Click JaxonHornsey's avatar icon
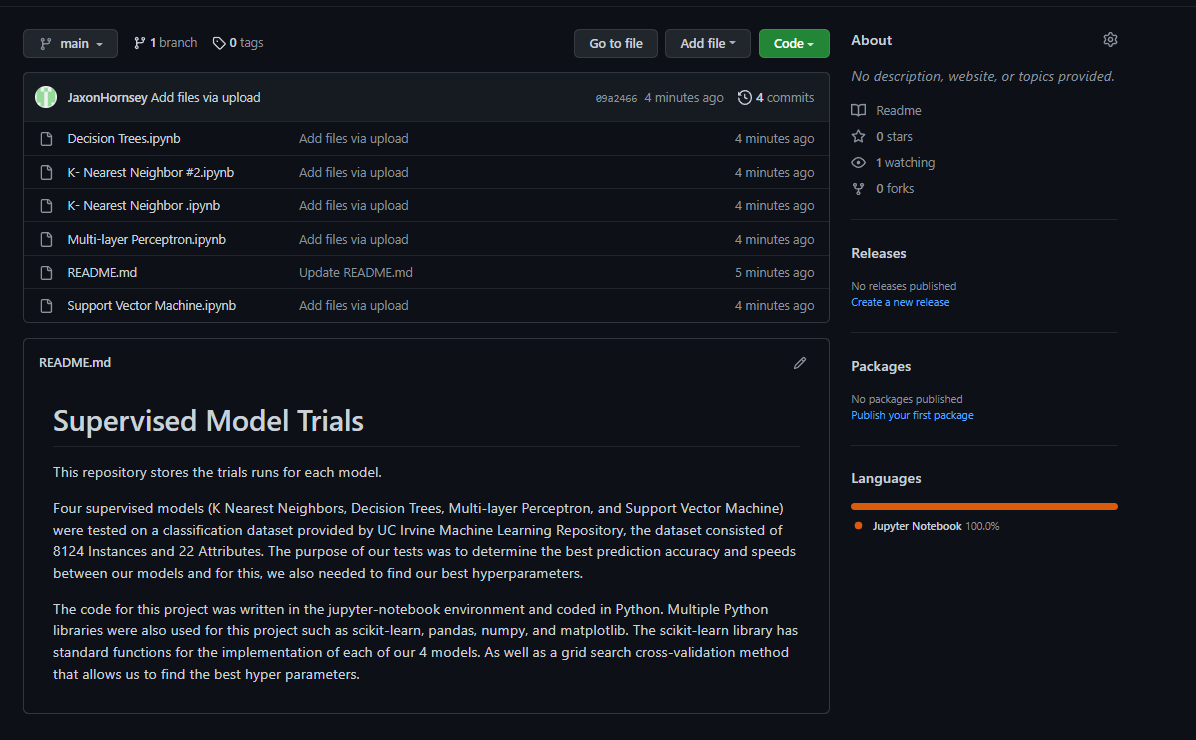1196x740 pixels. coord(46,97)
